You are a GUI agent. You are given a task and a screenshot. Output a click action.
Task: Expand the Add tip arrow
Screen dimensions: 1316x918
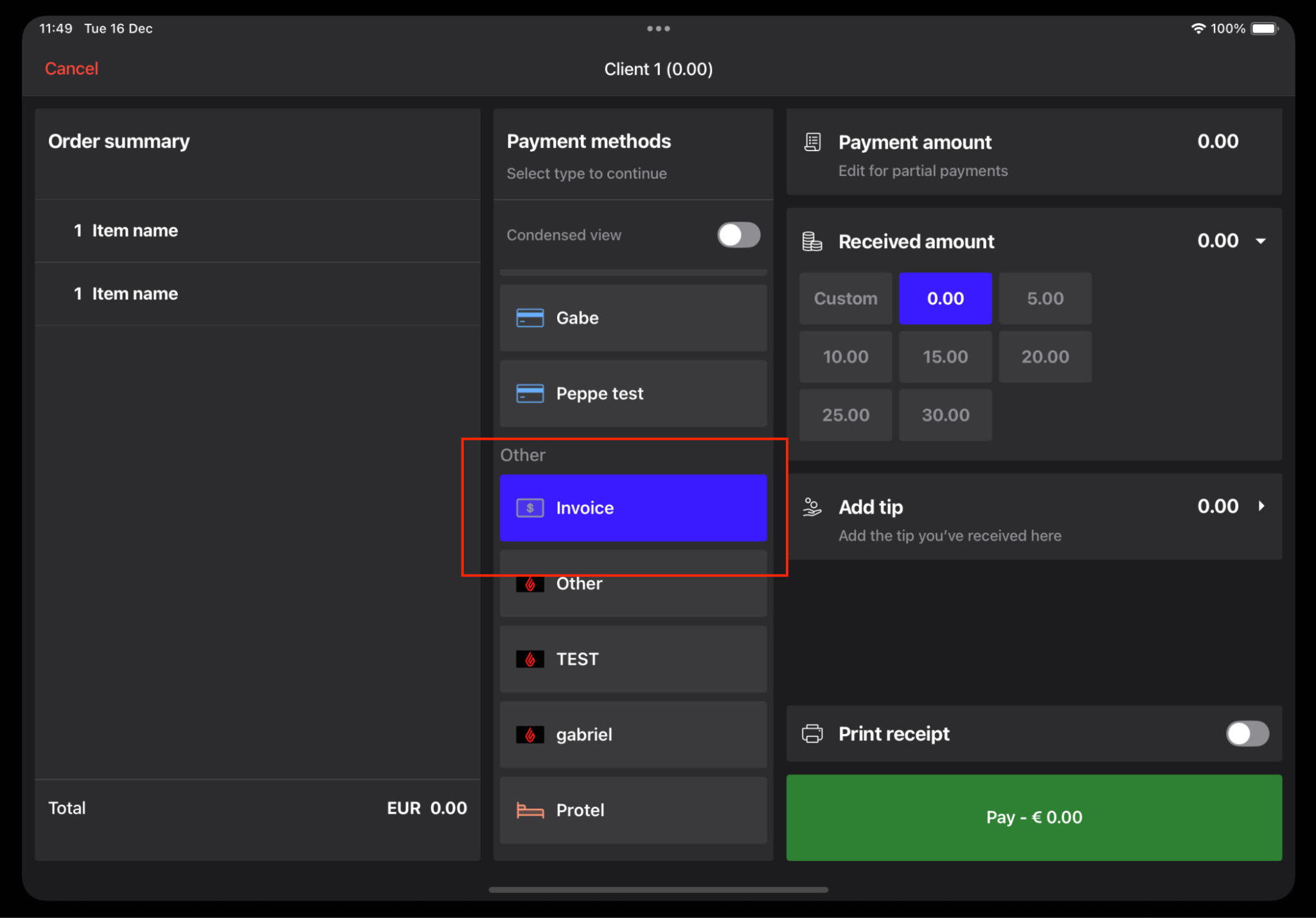pyautogui.click(x=1261, y=507)
